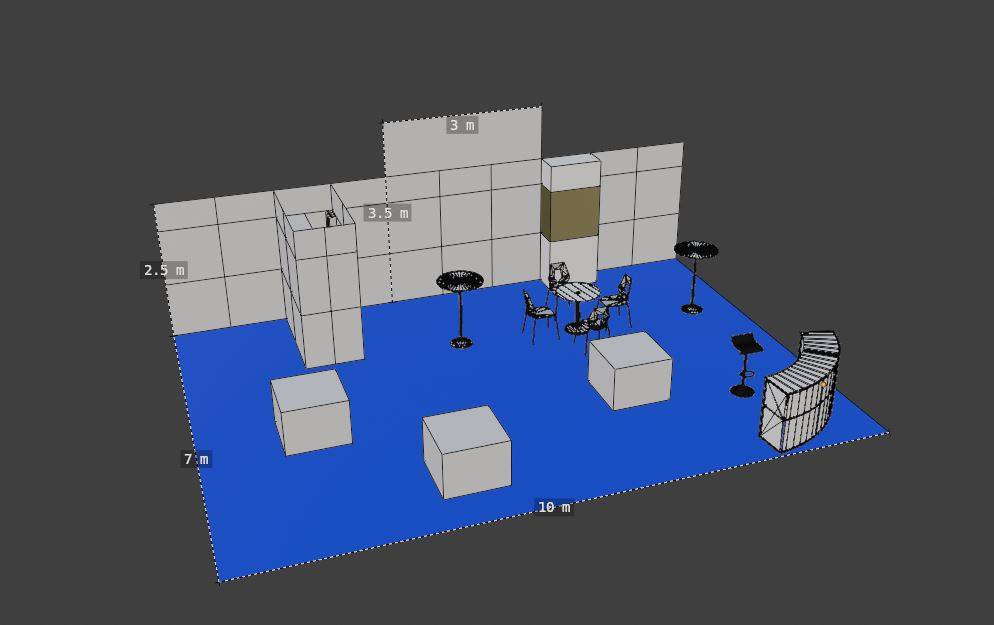Select the white block above the olive panel

pyautogui.click(x=570, y=171)
